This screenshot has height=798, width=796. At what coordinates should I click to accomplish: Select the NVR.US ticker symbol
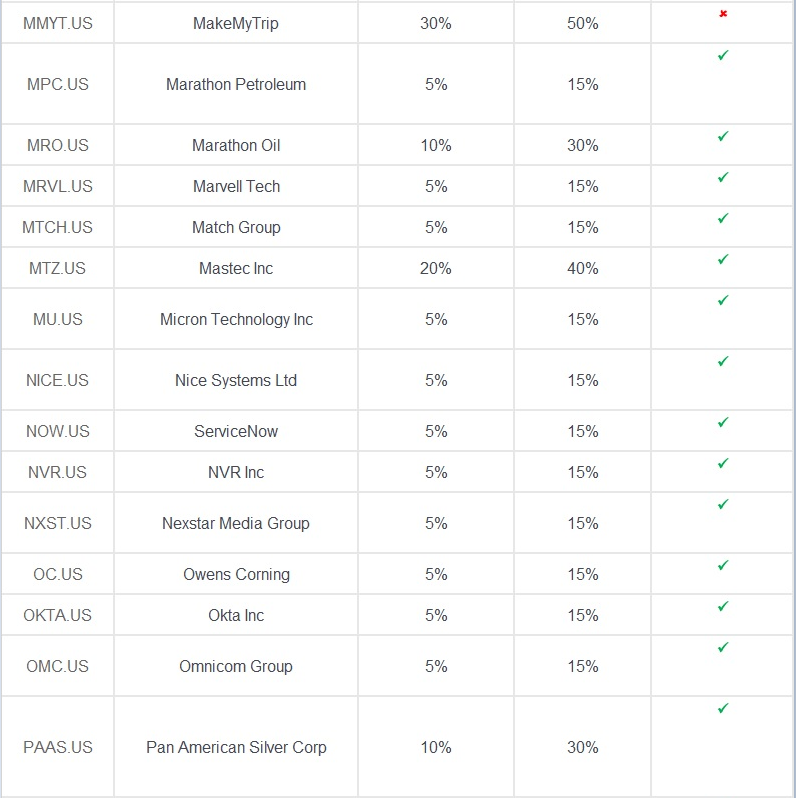[58, 472]
